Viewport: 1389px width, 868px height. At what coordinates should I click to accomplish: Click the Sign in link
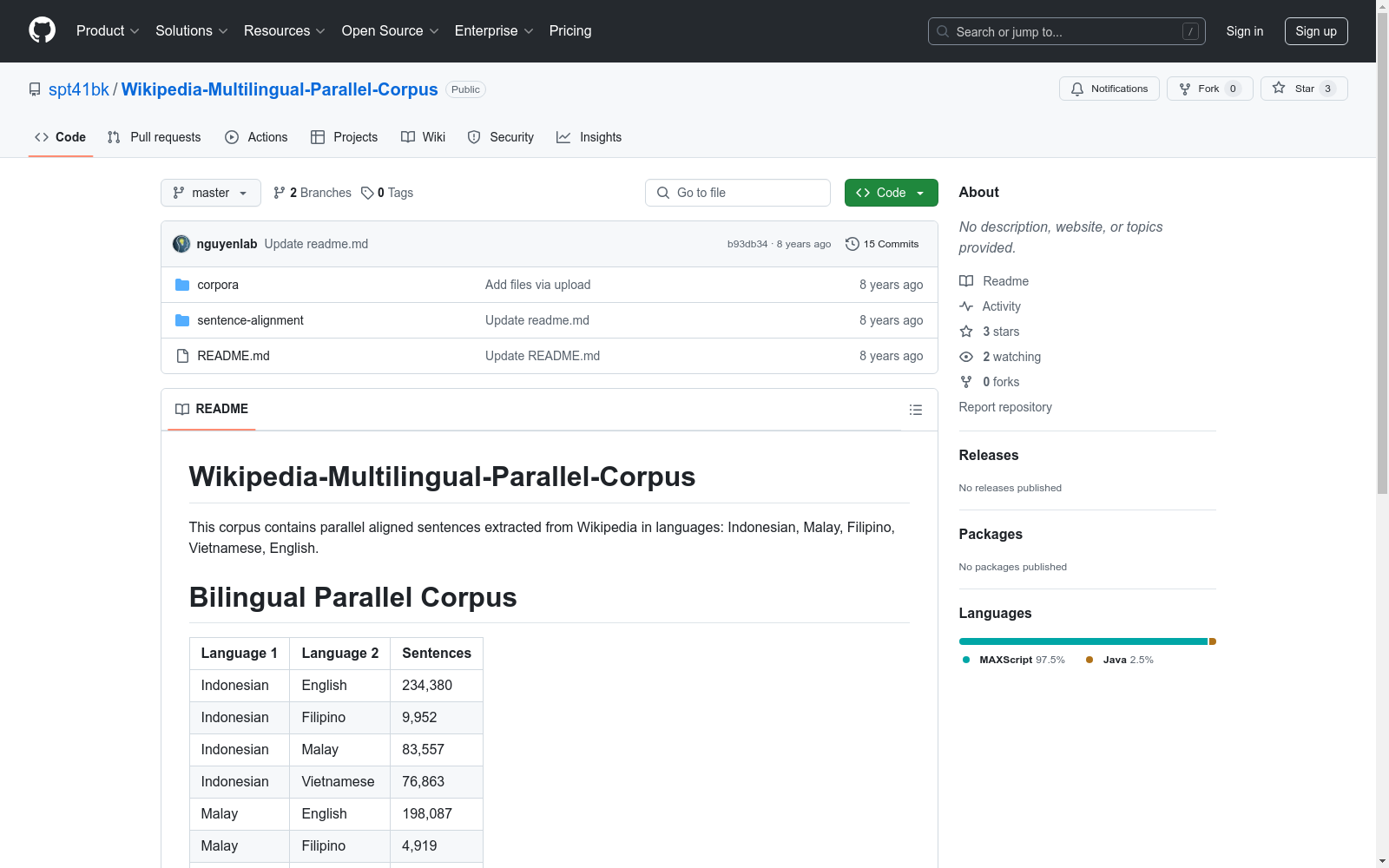pos(1245,31)
